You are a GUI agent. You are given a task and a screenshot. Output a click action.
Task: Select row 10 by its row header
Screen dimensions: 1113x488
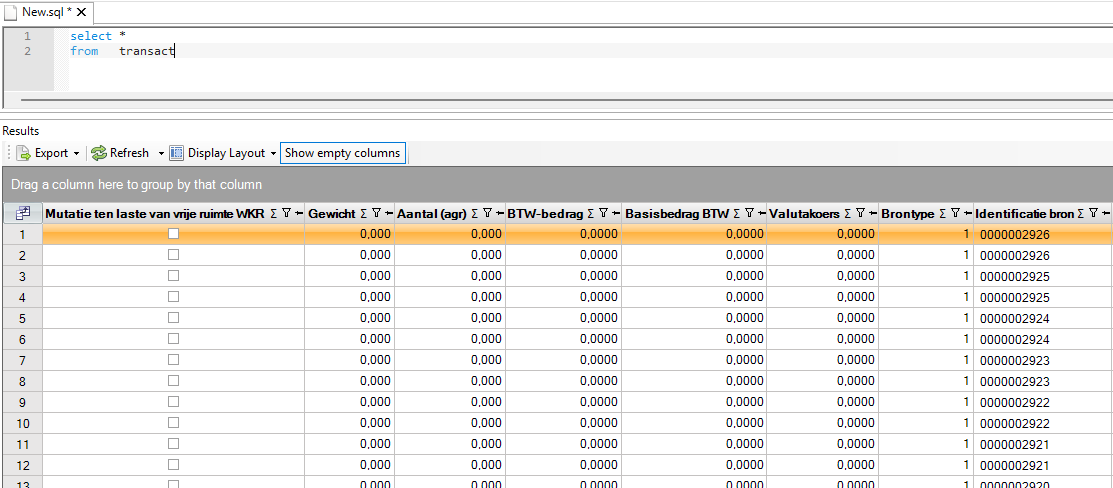[22, 423]
